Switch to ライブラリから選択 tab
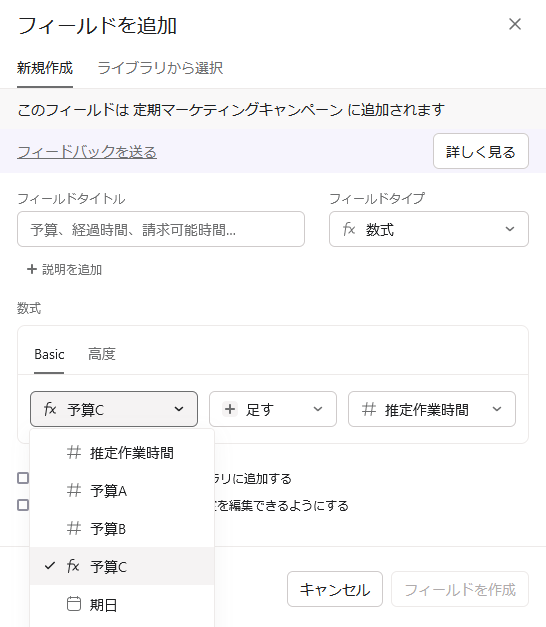 point(160,68)
